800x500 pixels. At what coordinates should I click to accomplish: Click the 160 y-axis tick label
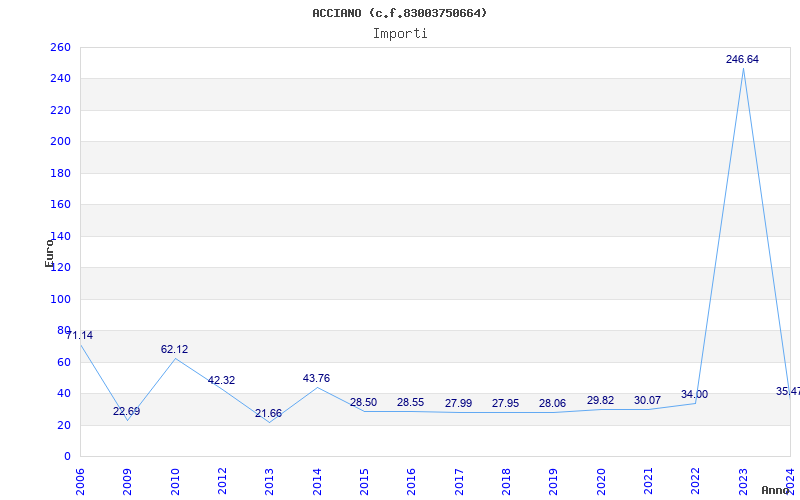point(60,205)
